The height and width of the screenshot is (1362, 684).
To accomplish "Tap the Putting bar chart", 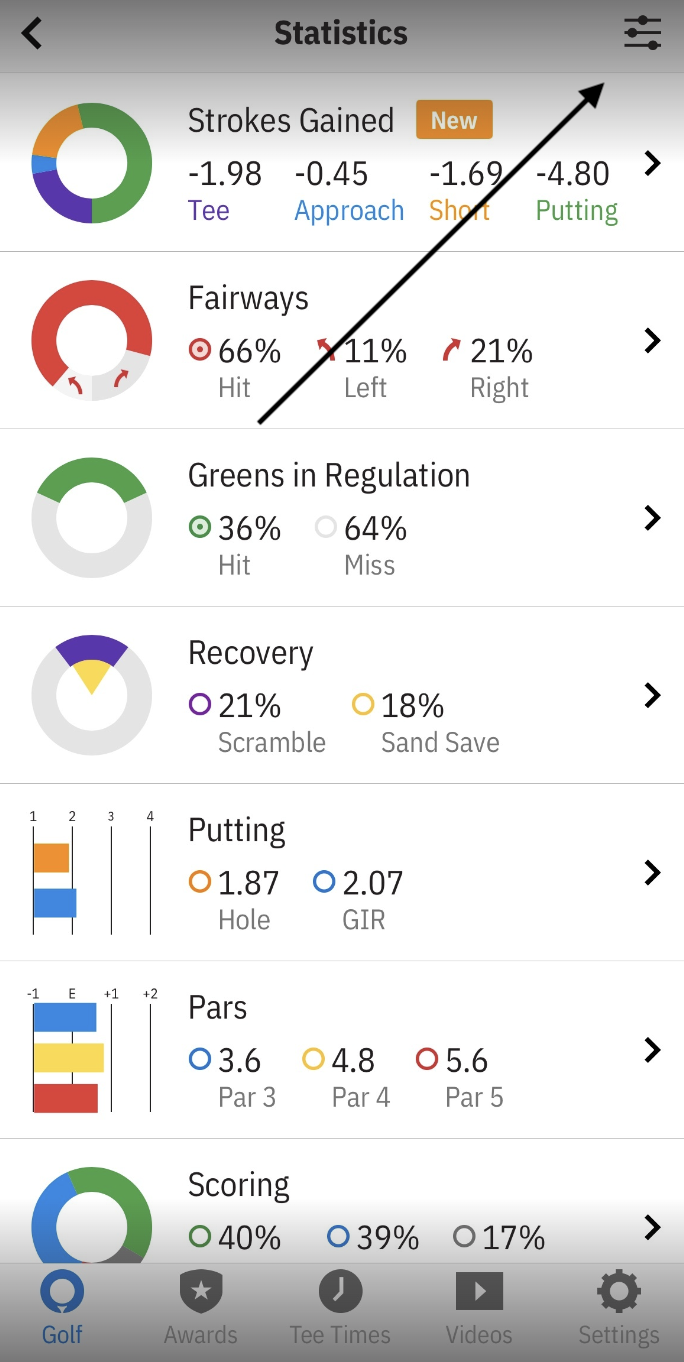I will click(x=92, y=873).
